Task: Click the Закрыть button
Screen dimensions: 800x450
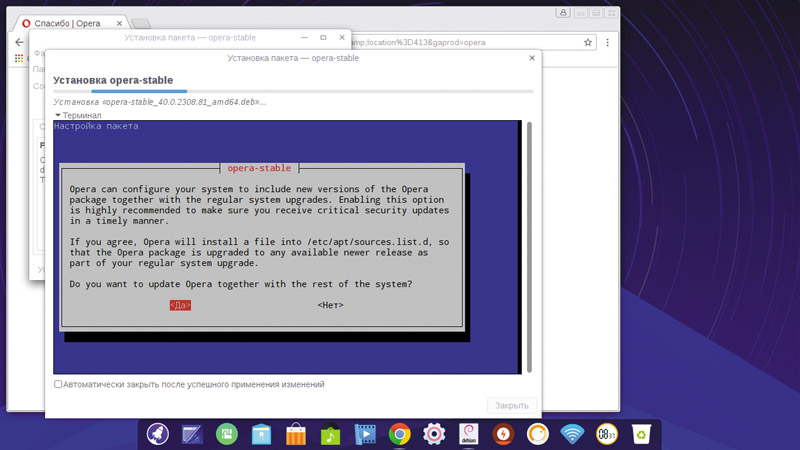Action: coord(512,406)
